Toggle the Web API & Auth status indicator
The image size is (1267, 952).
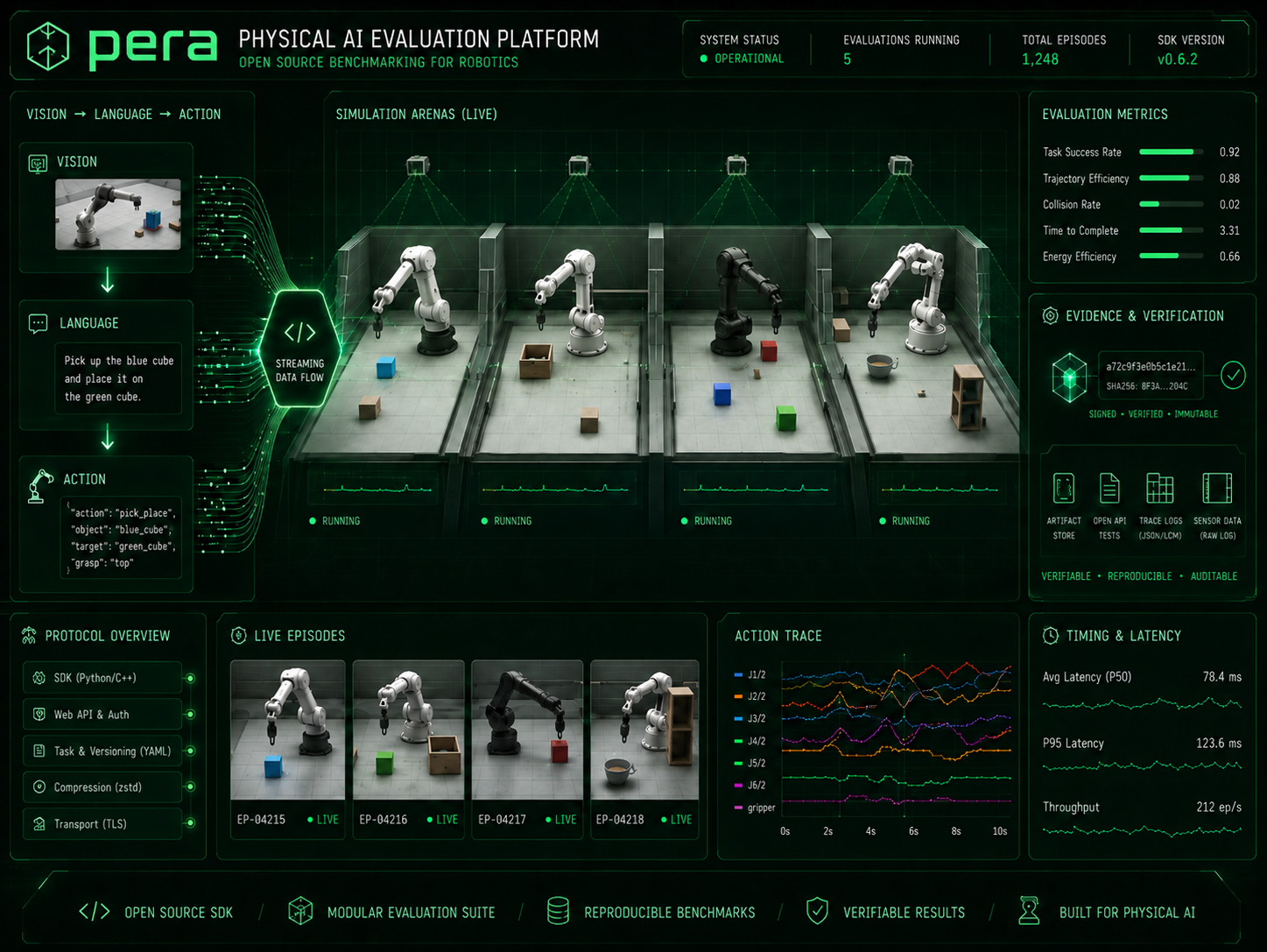point(190,715)
